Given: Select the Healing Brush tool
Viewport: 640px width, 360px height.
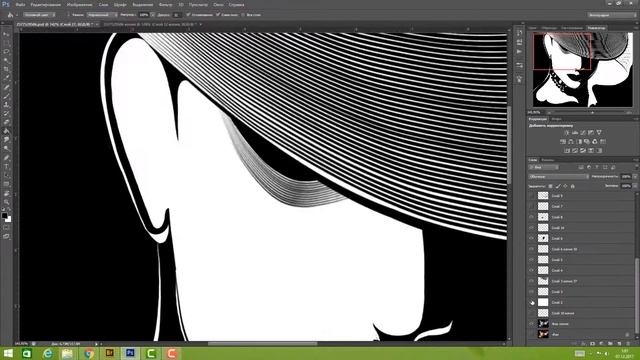Looking at the screenshot, I should point(6,87).
